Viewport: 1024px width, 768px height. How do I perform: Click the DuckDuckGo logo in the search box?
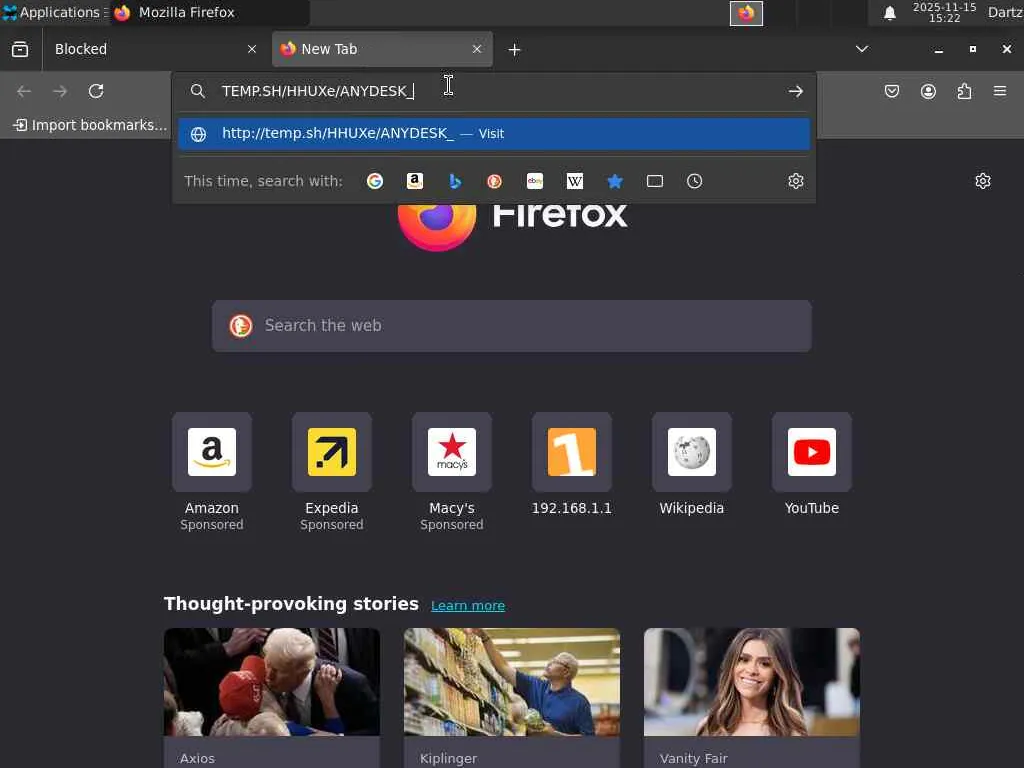click(x=241, y=325)
